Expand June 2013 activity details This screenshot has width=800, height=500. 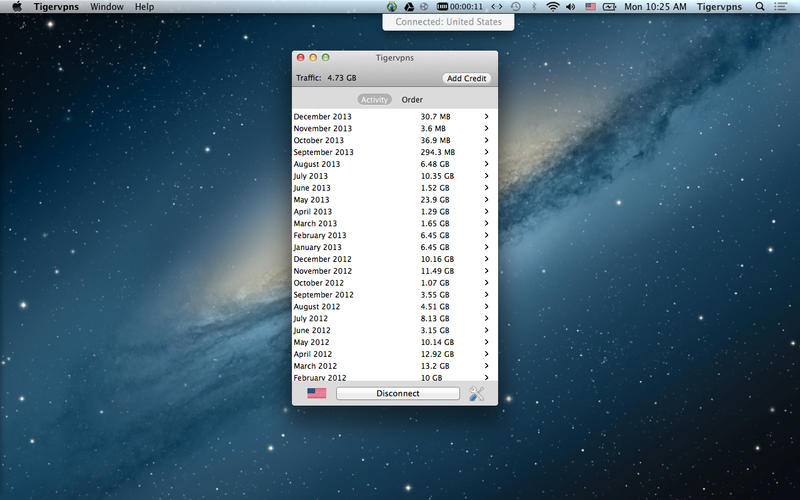486,188
